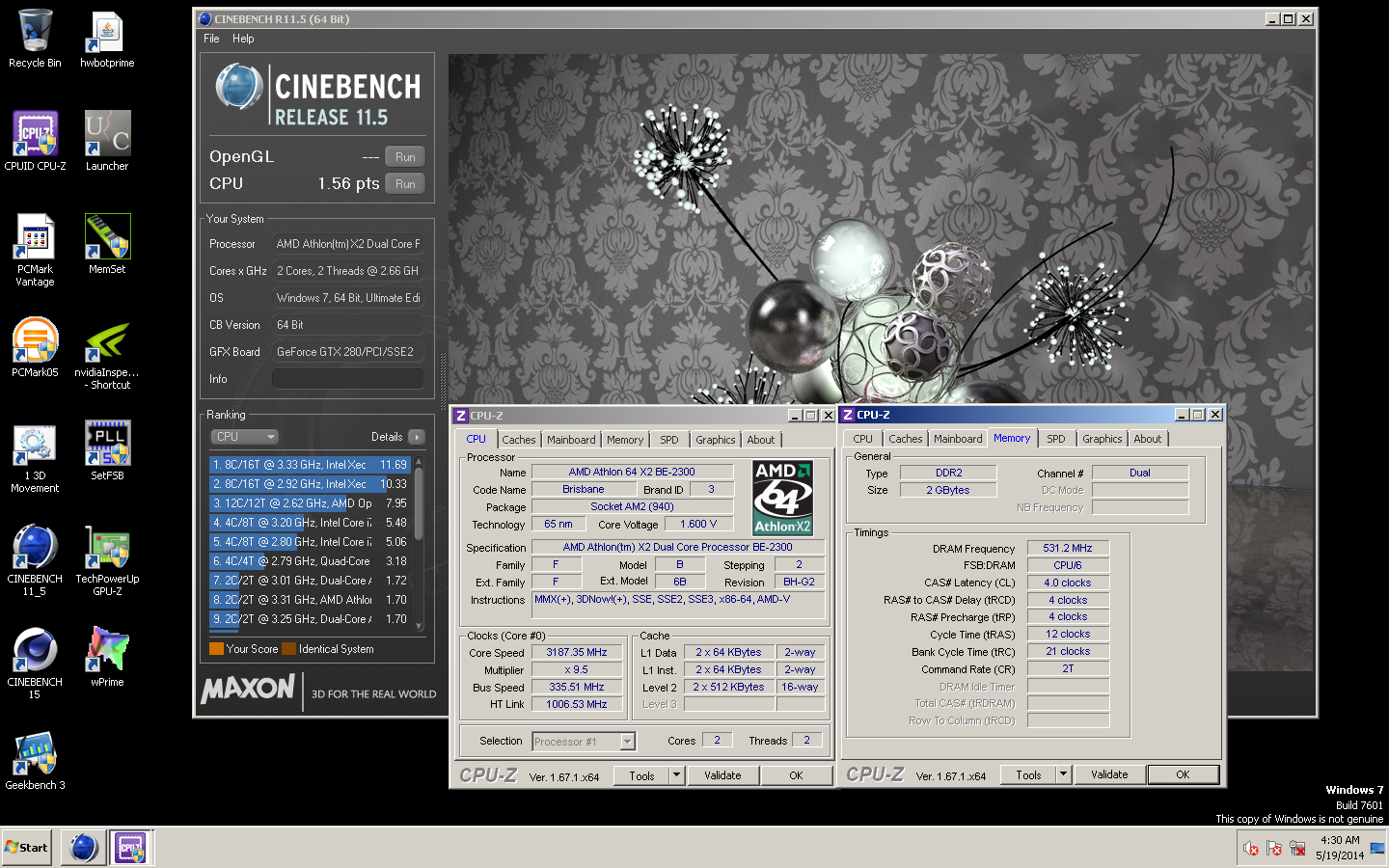Open About tab in left CPU-Z
This screenshot has width=1389, height=868.
pos(761,440)
